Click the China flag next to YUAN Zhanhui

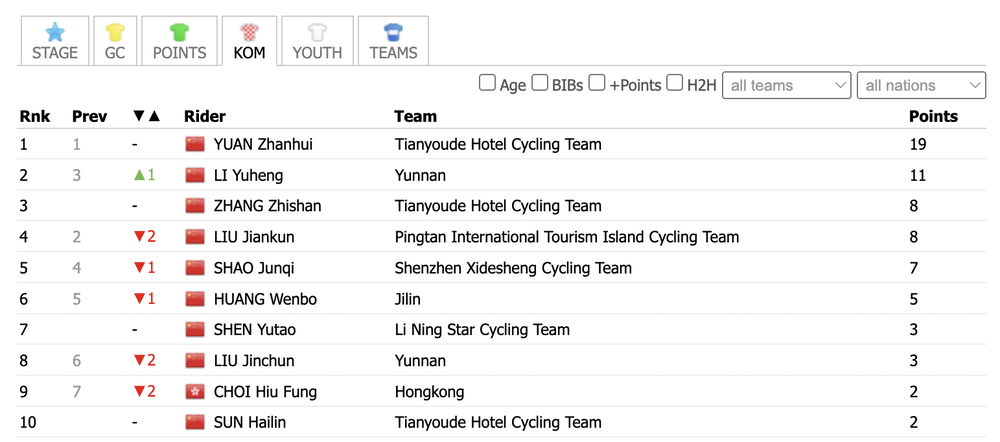point(195,144)
